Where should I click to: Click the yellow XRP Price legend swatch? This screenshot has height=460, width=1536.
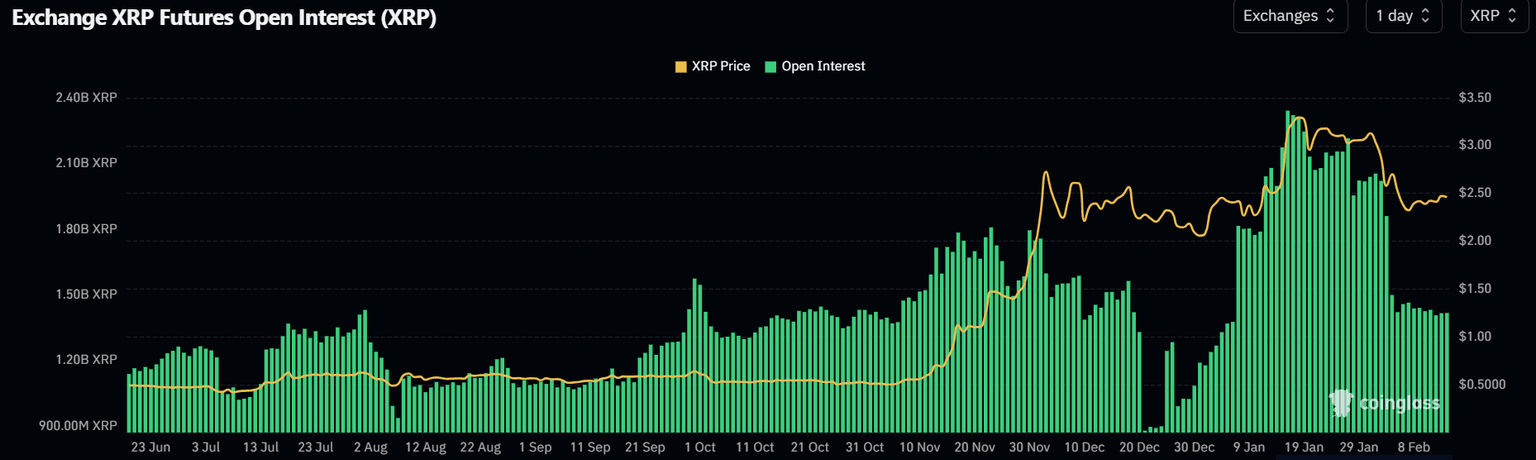pos(681,66)
